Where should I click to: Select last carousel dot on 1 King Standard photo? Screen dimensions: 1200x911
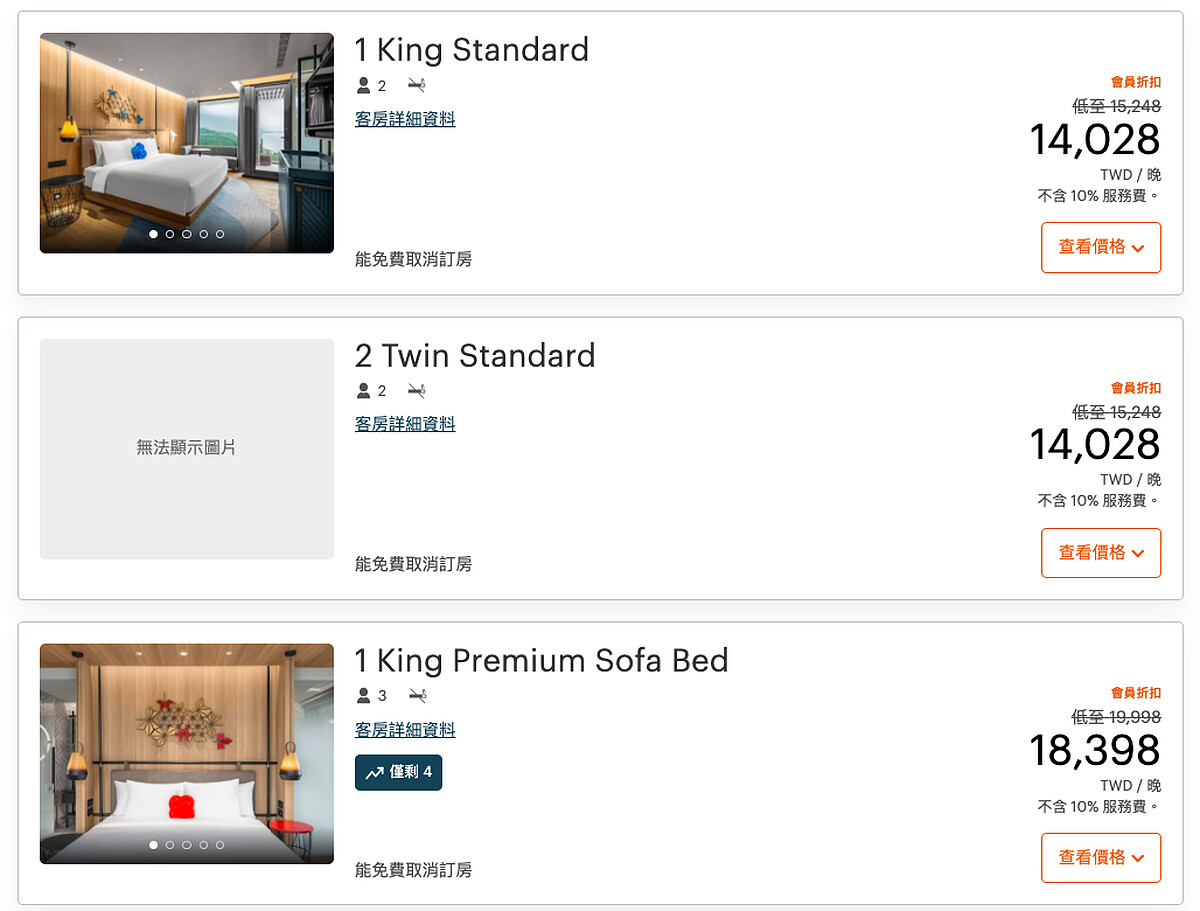click(x=220, y=234)
